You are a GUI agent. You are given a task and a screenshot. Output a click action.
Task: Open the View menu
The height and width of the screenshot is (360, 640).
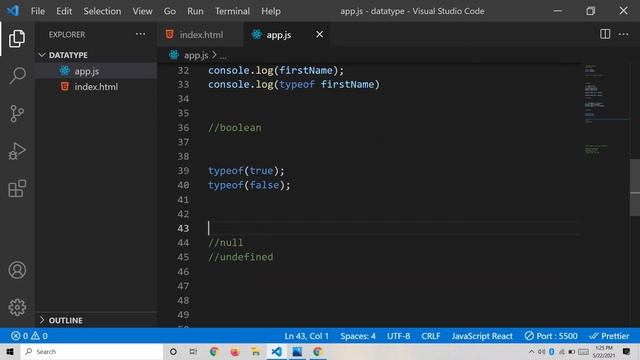142,11
